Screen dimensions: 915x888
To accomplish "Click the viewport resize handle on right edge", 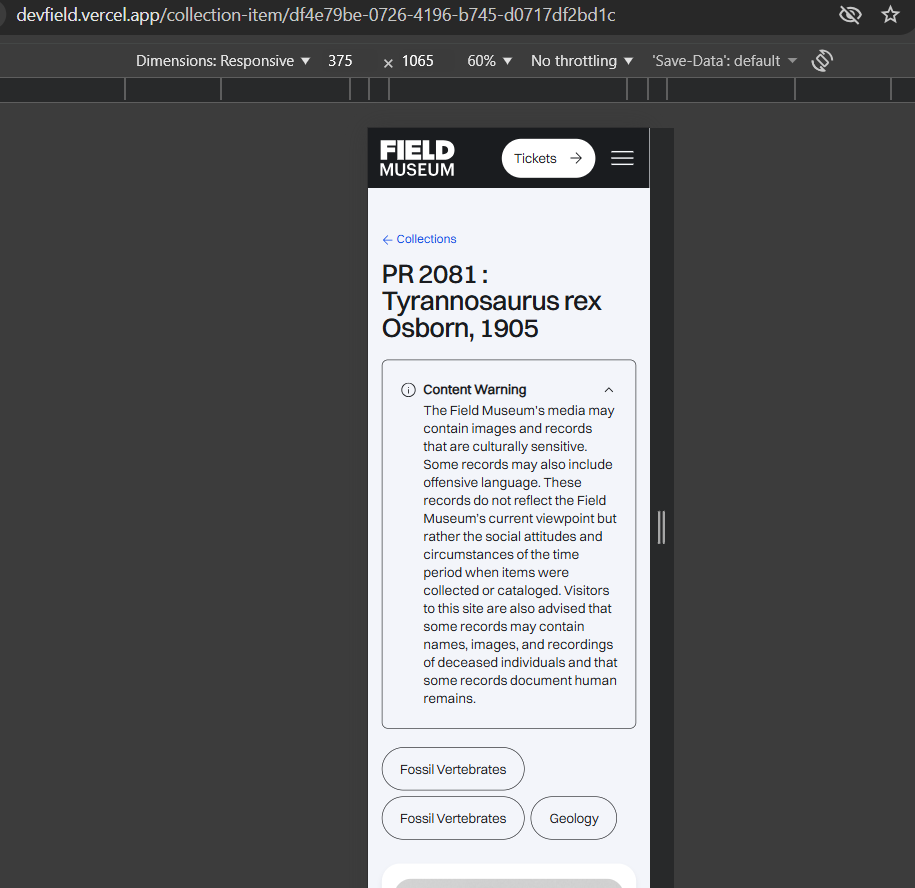I will tap(661, 527).
